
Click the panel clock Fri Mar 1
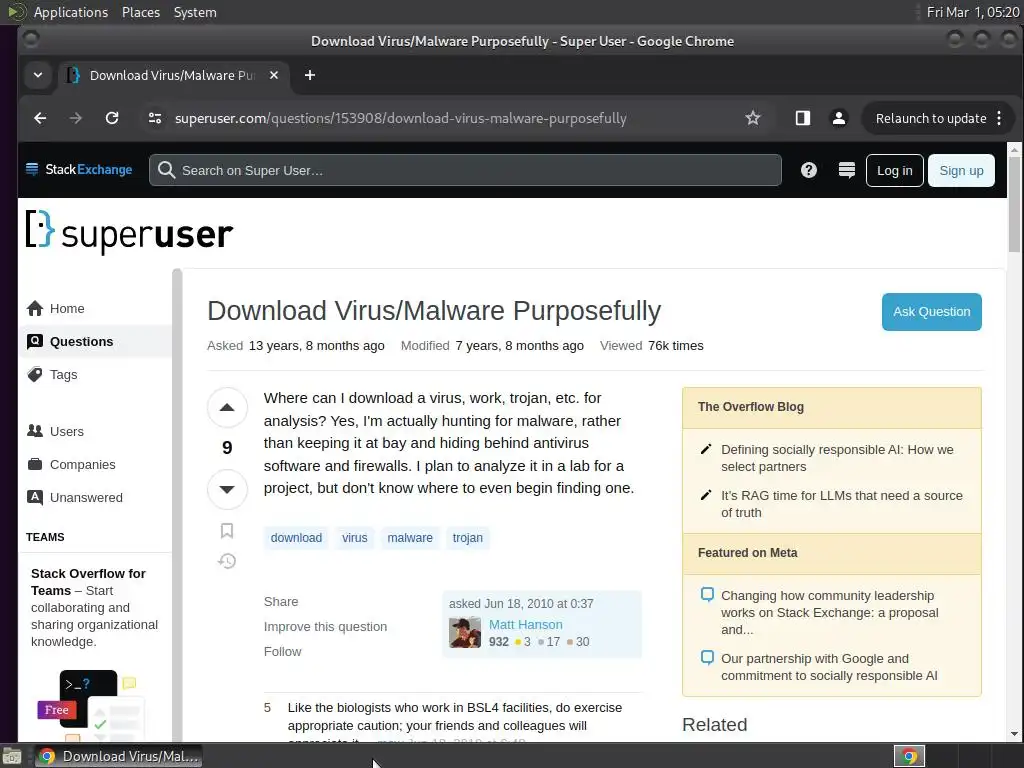coord(972,12)
